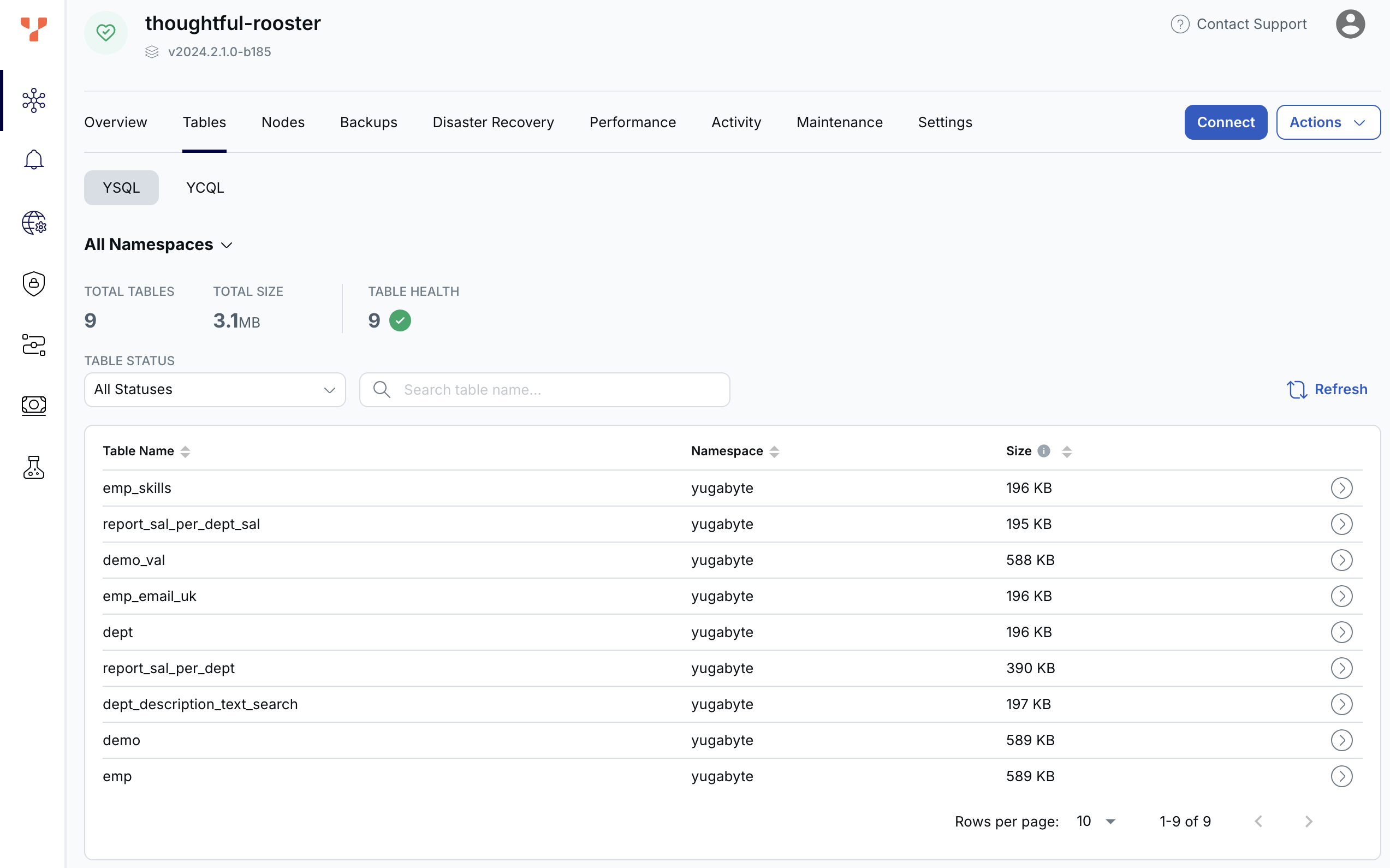Open the Alerts bell icon in the sidebar

pyautogui.click(x=34, y=159)
